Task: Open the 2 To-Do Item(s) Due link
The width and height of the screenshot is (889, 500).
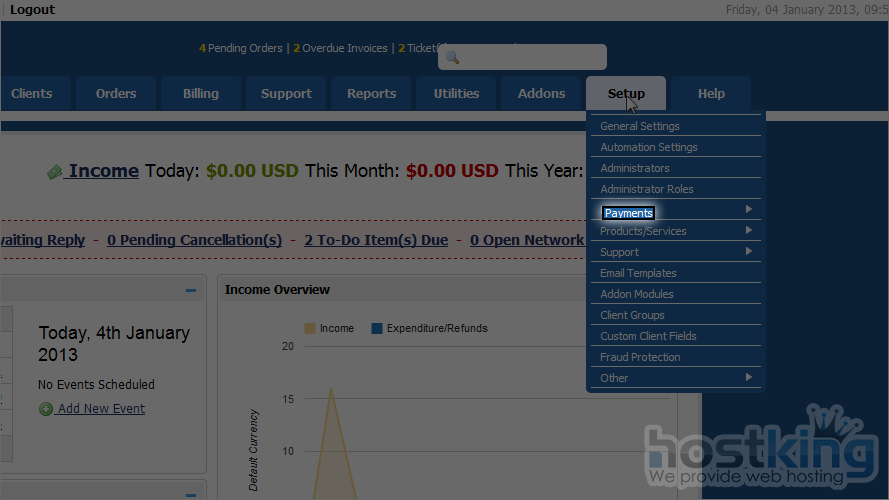Action: pos(376,240)
